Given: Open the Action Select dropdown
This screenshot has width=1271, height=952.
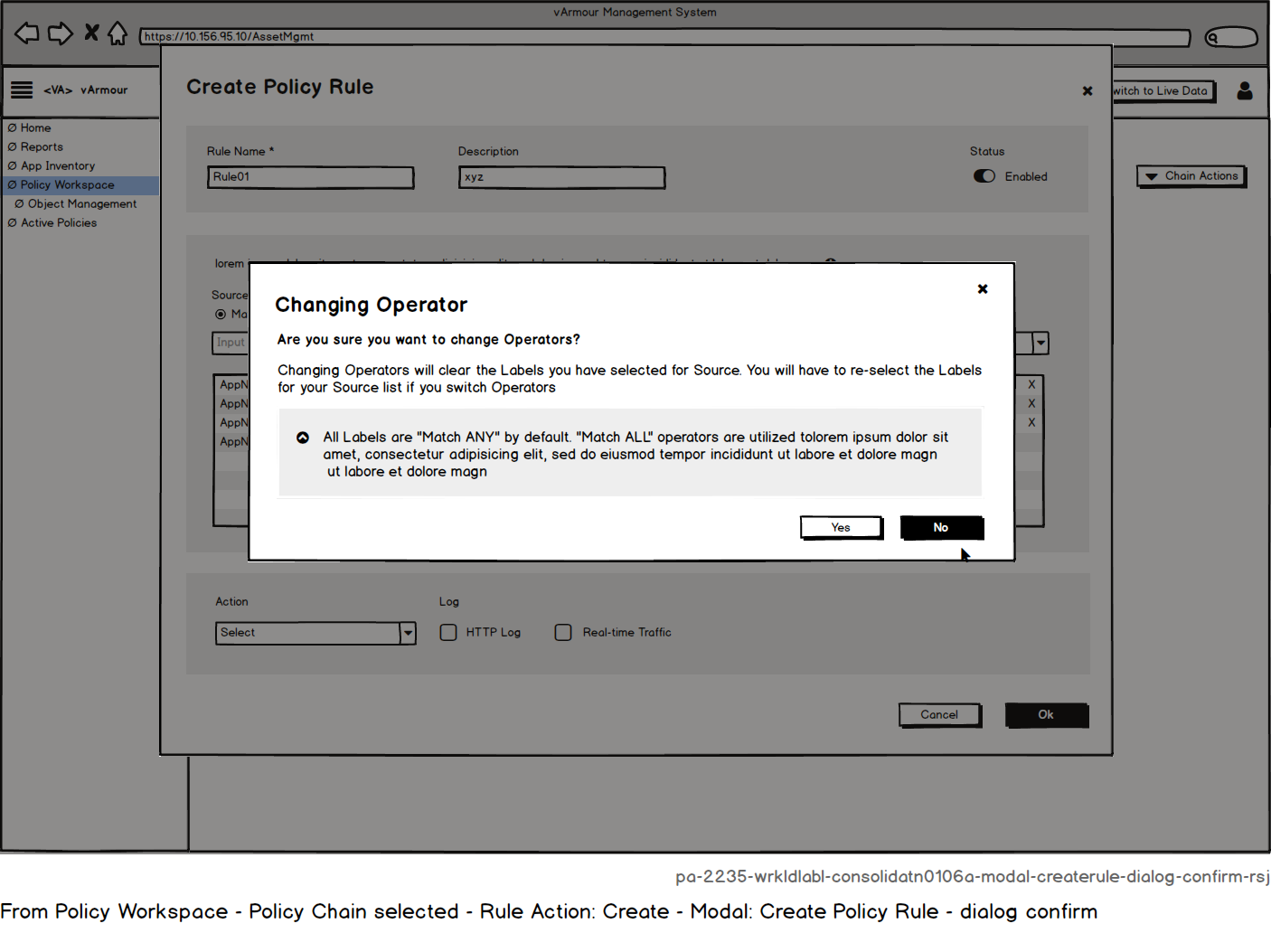Looking at the screenshot, I should (x=315, y=633).
